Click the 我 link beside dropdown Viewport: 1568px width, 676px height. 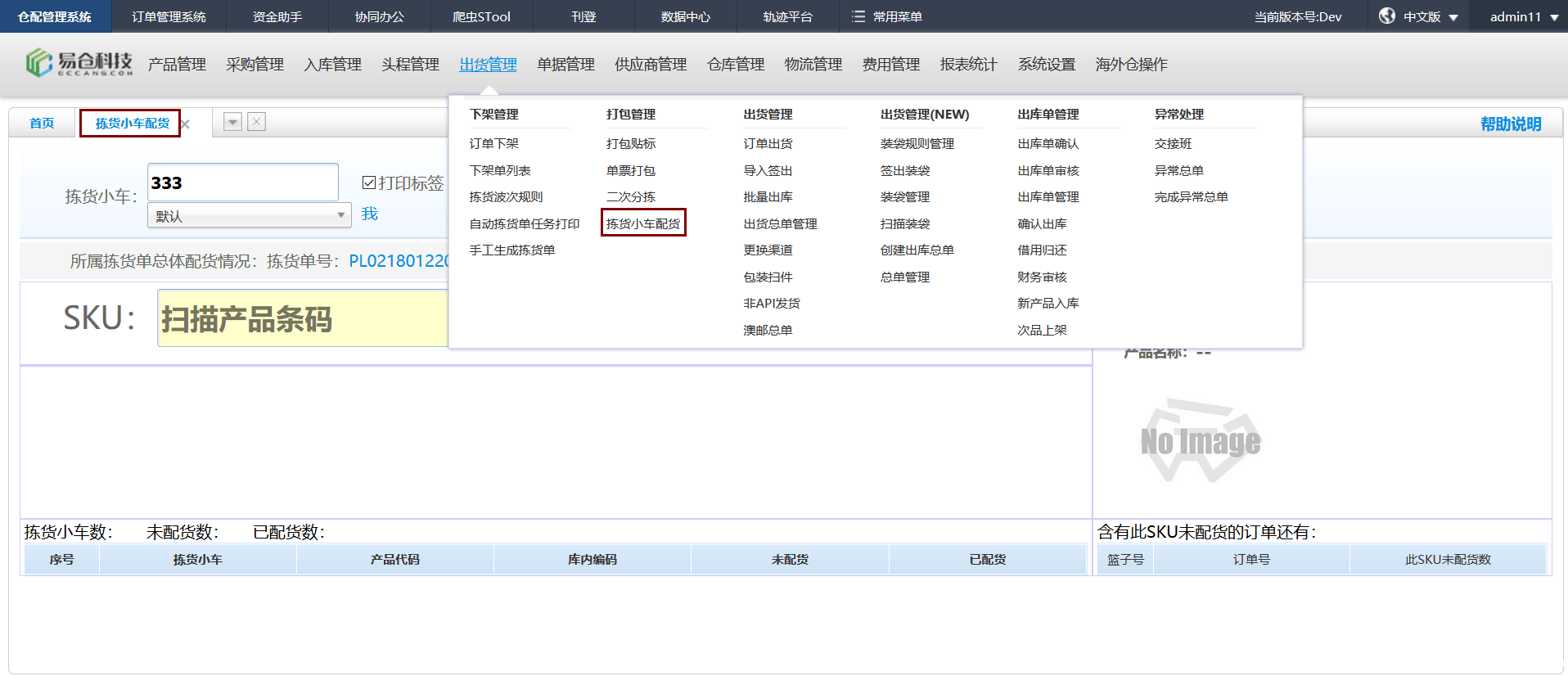(370, 214)
